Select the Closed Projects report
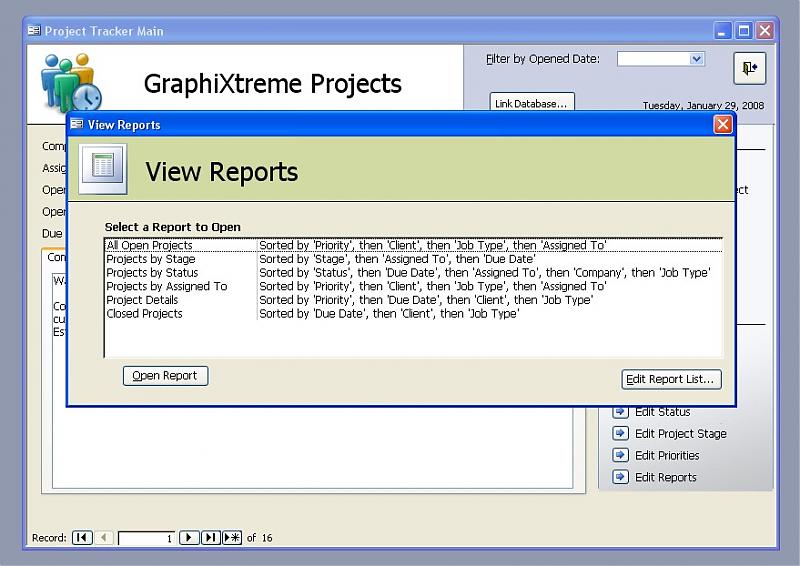Screen dimensions: 800x566 tap(414, 313)
